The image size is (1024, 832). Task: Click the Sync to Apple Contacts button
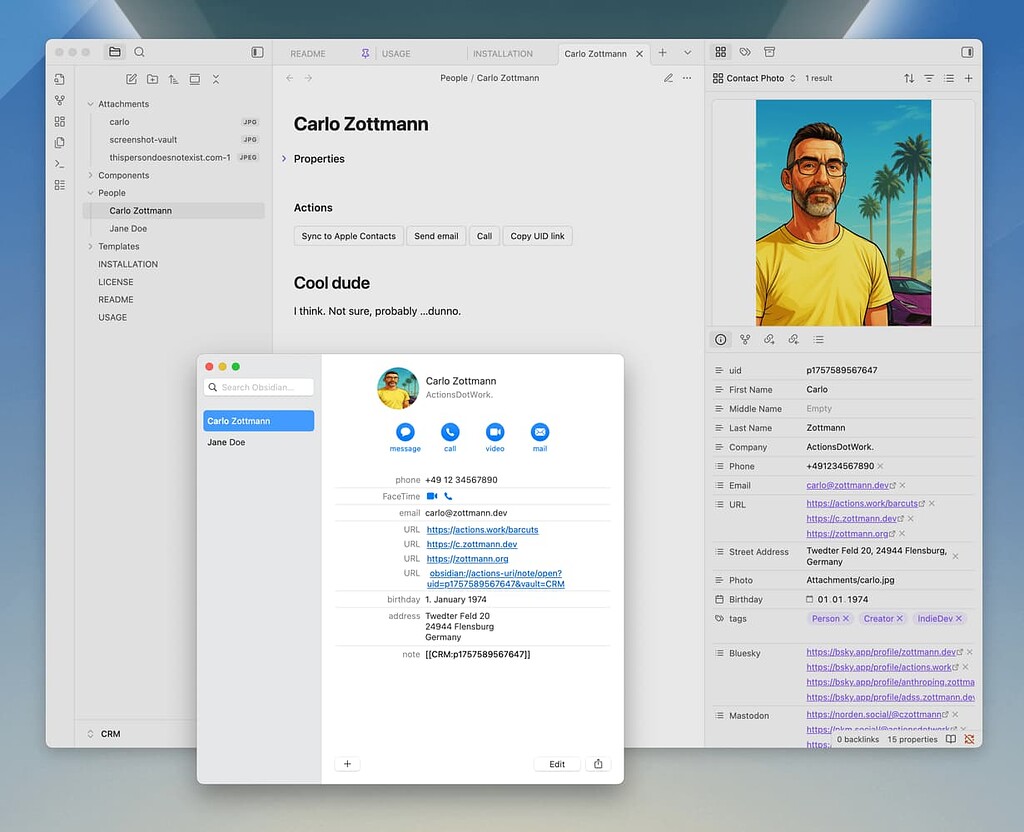pyautogui.click(x=348, y=236)
